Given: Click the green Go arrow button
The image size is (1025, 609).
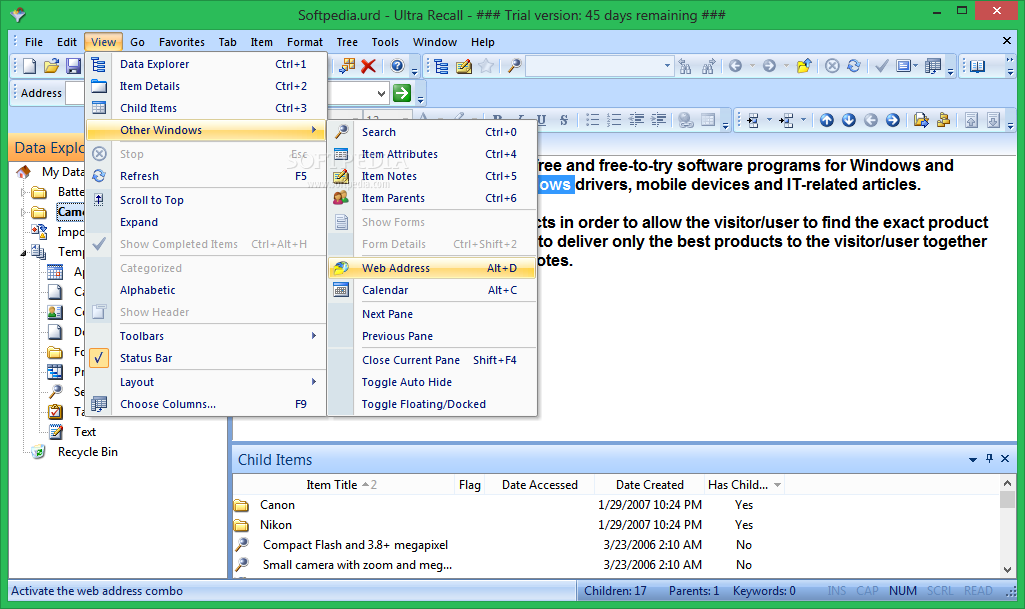Looking at the screenshot, I should click(402, 93).
